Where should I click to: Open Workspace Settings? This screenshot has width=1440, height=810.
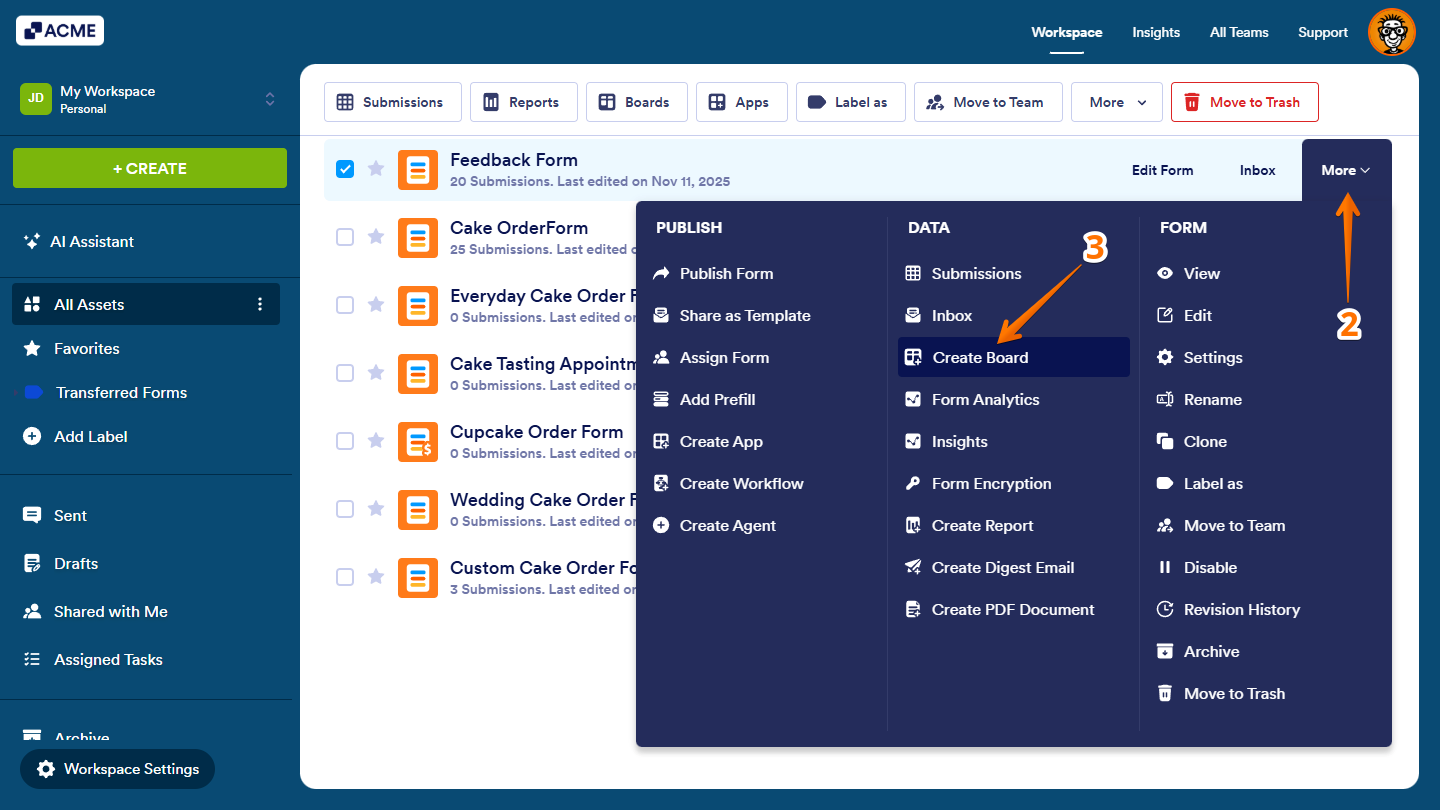click(x=117, y=769)
